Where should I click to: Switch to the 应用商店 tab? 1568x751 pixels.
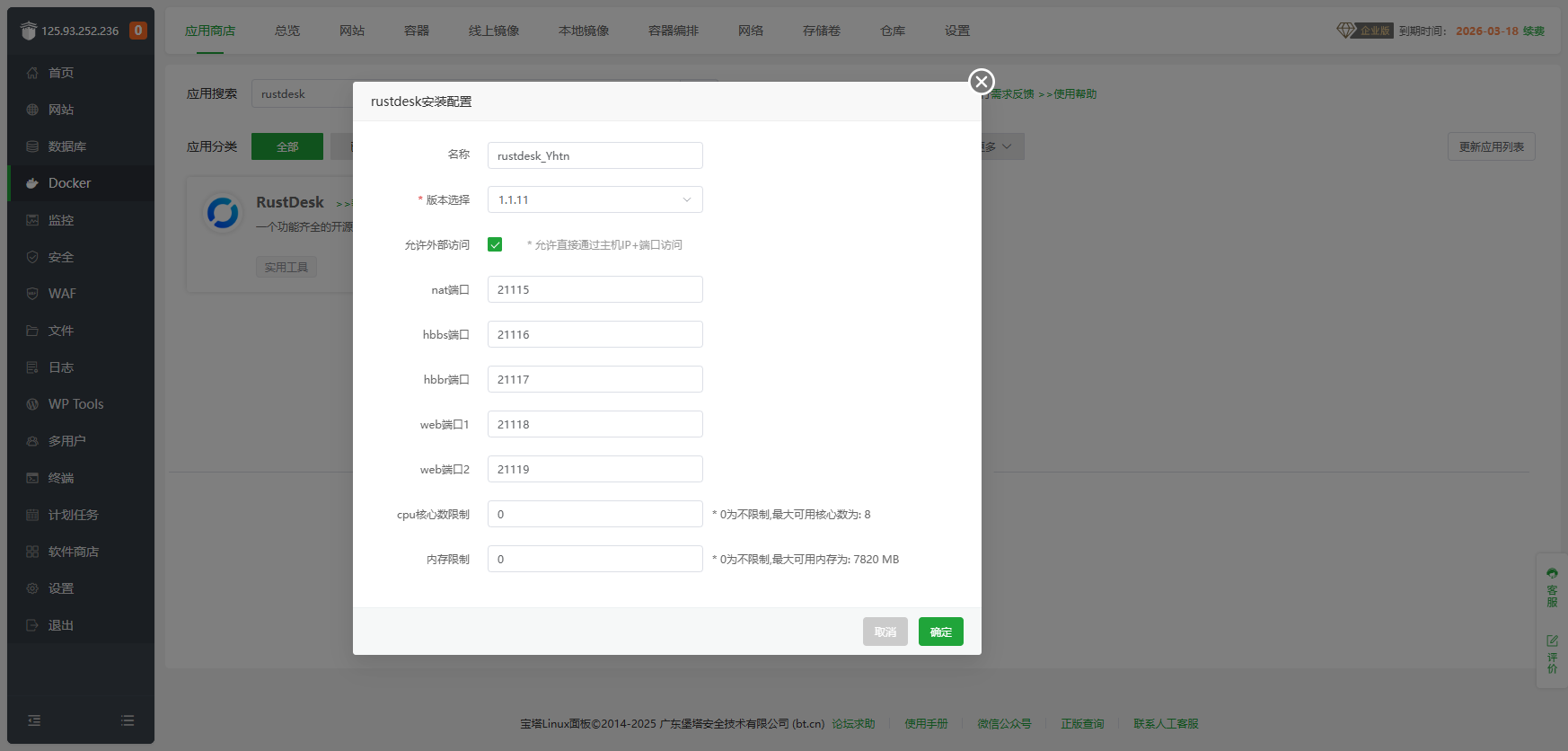(x=210, y=31)
